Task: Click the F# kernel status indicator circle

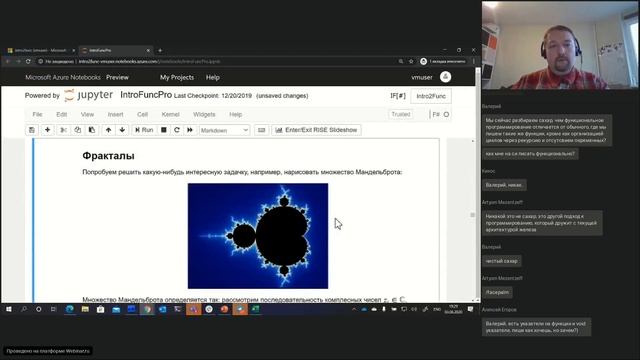Action: coord(446,115)
